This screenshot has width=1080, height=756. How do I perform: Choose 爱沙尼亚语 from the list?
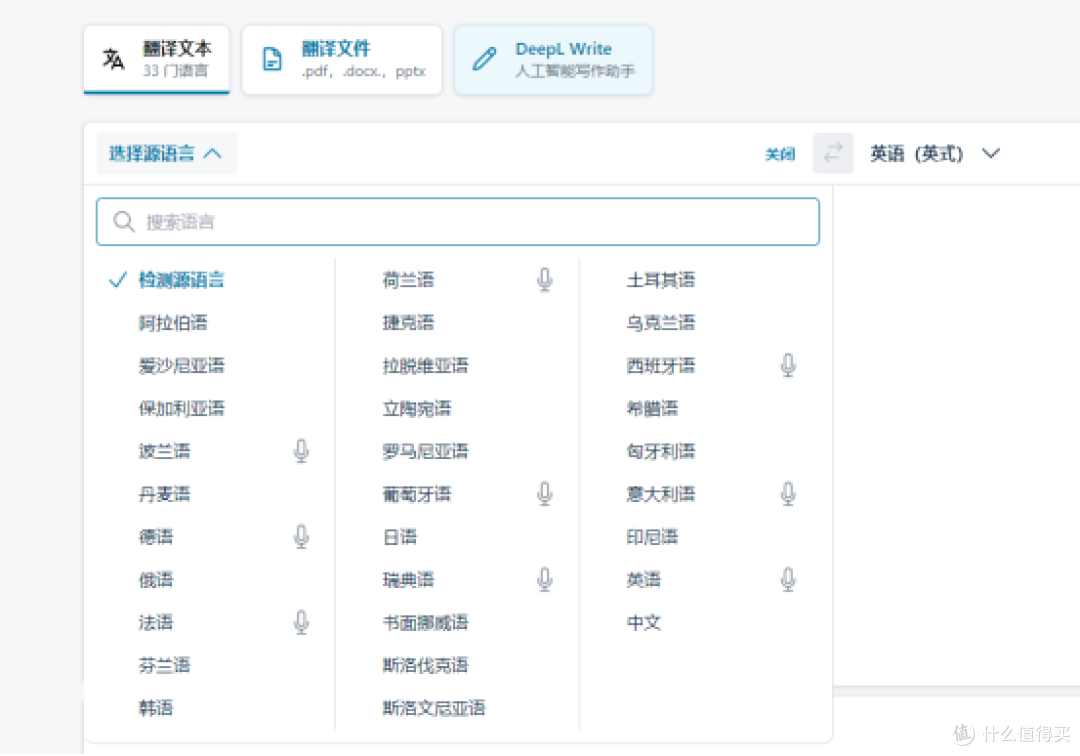pos(181,366)
